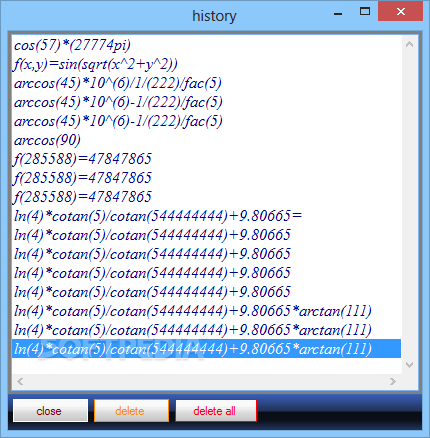Close the history window with red X
430x438 pixels.
click(400, 12)
